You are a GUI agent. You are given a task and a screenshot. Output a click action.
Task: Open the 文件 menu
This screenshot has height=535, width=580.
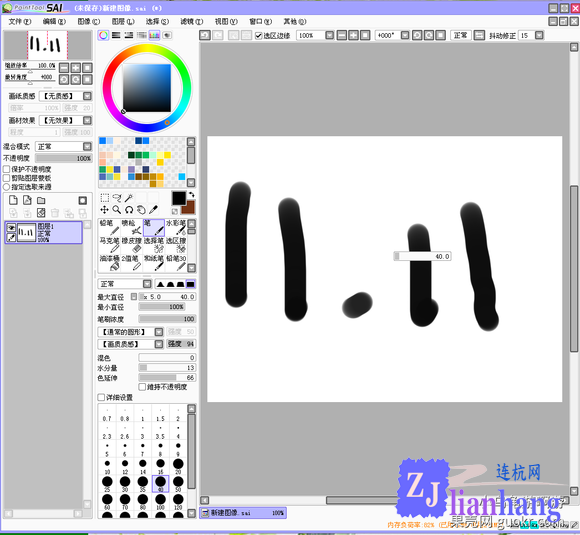(20, 21)
